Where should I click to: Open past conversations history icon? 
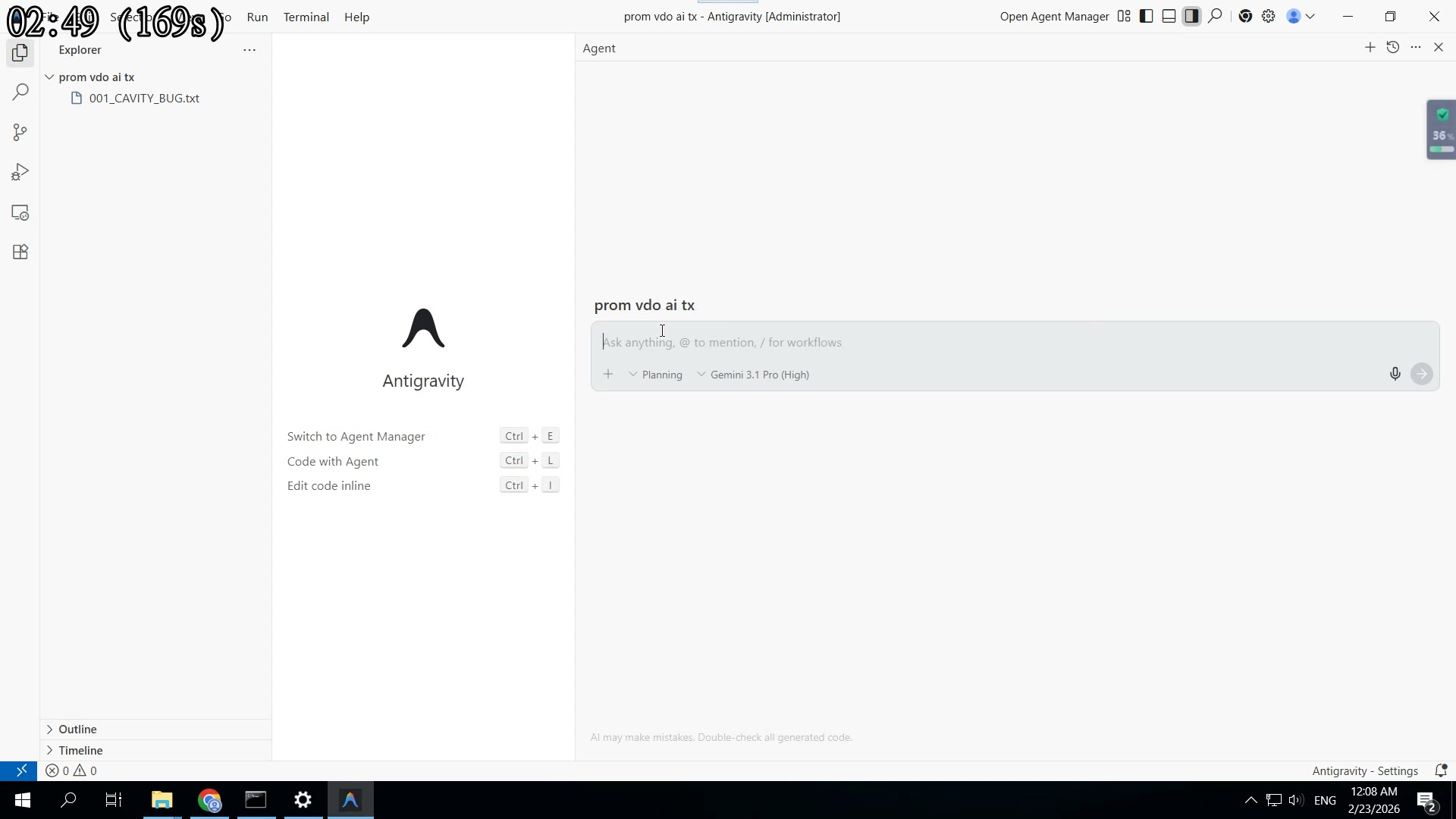(x=1392, y=48)
